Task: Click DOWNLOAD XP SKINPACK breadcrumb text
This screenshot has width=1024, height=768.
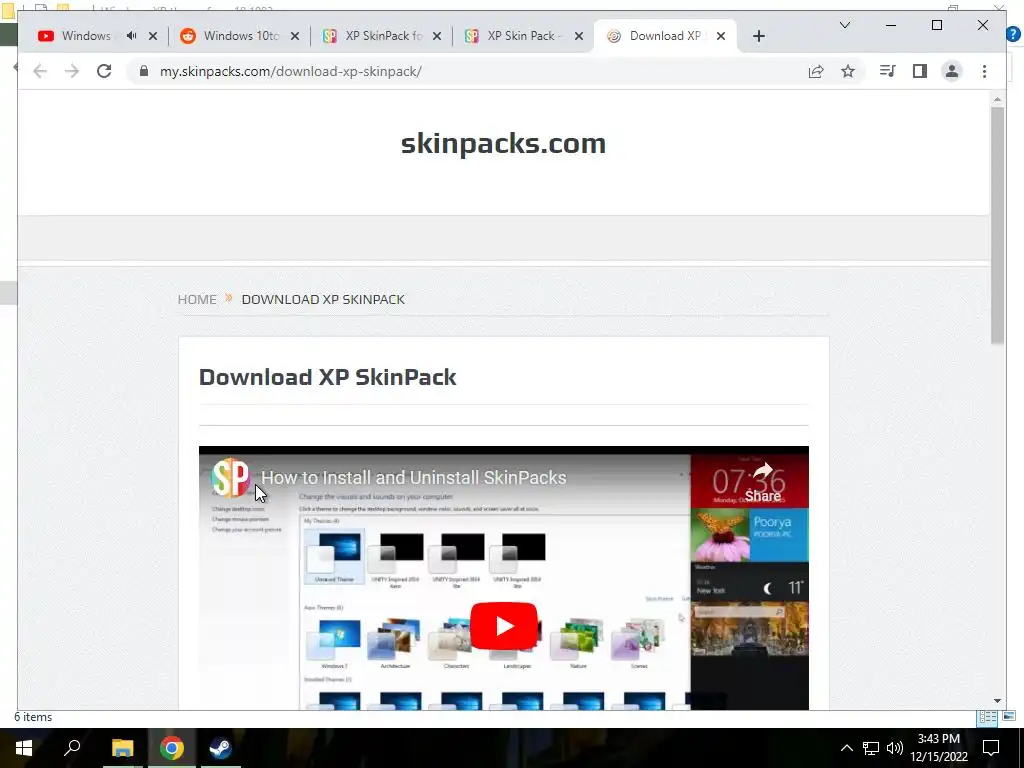Action: coord(323,299)
